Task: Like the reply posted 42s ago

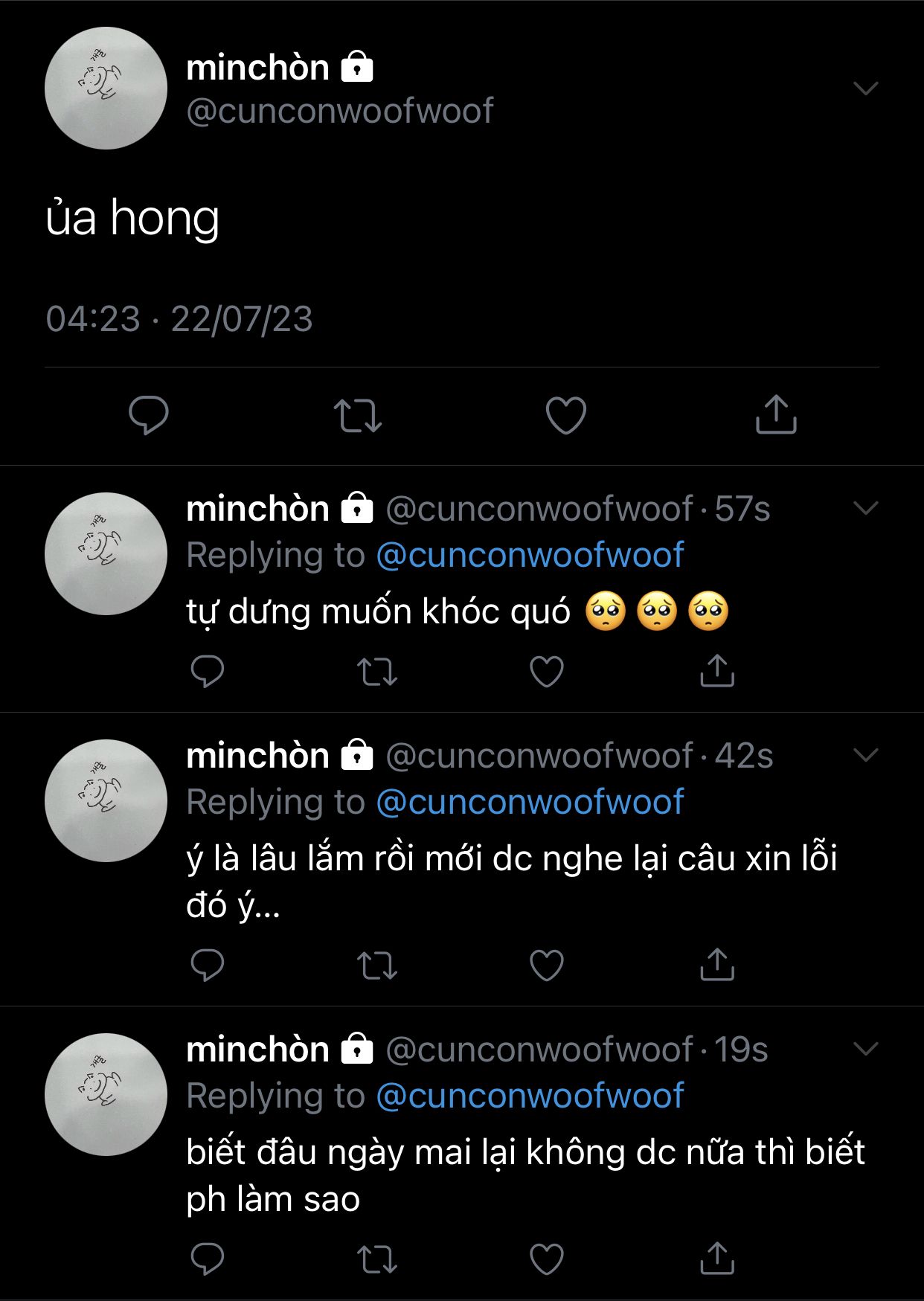Action: click(547, 966)
